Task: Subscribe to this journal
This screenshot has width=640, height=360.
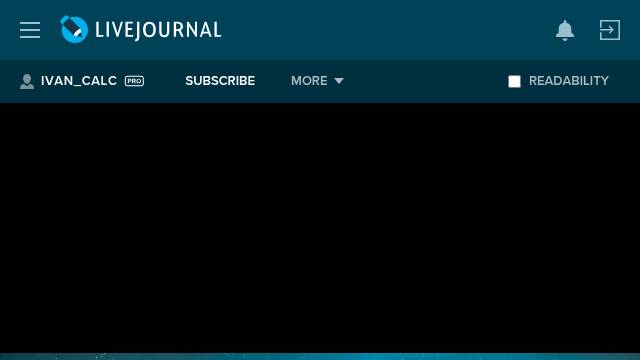Action: (x=220, y=81)
